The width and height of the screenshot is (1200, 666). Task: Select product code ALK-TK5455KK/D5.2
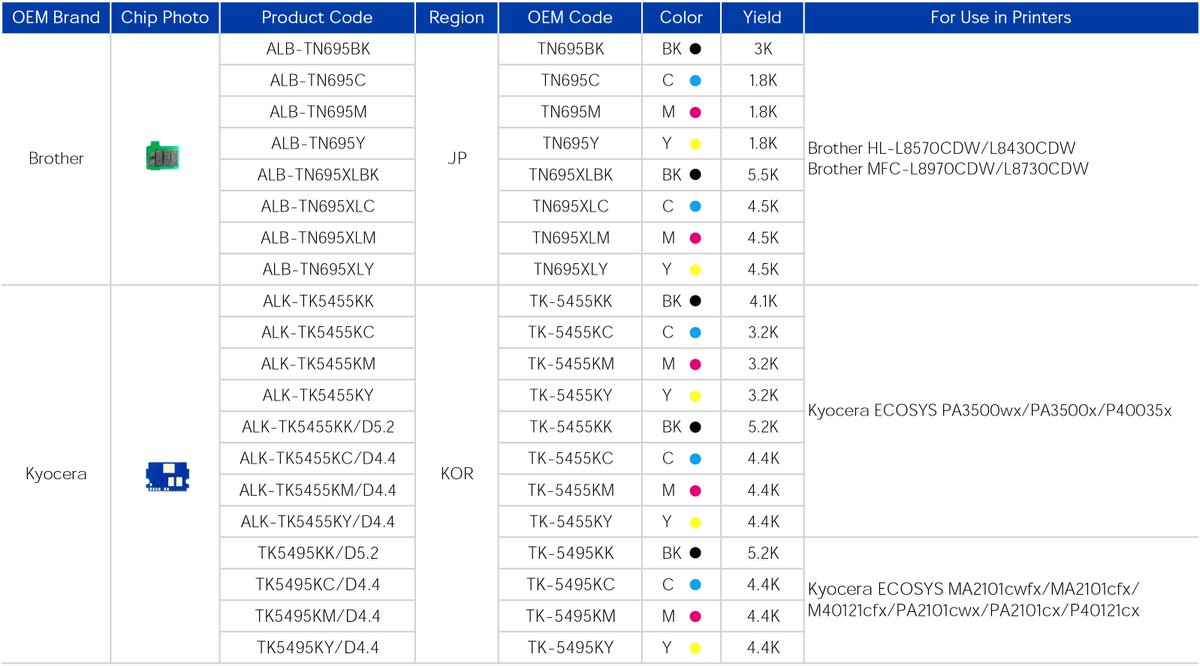coord(318,427)
